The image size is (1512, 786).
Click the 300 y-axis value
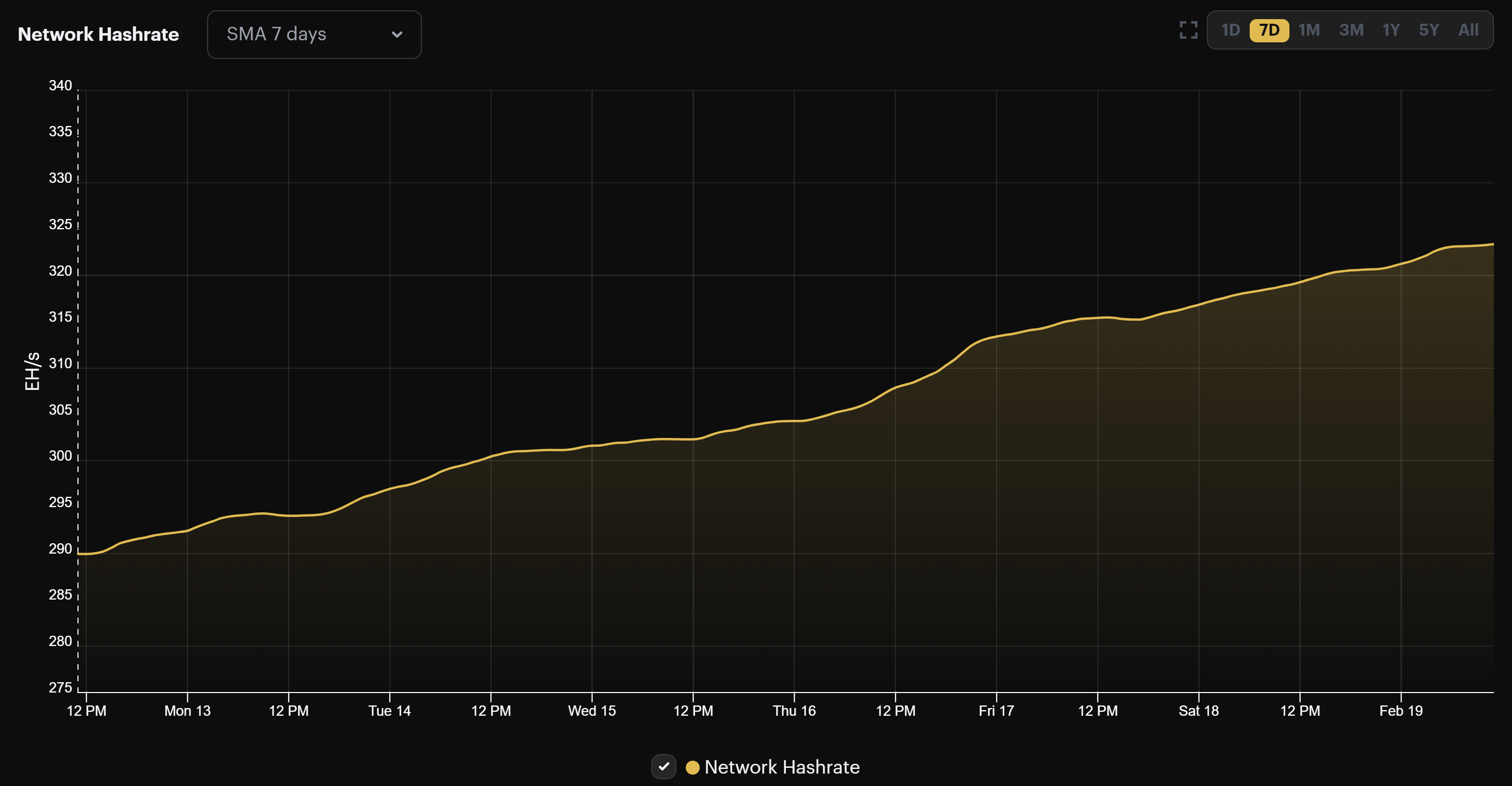tap(60, 456)
